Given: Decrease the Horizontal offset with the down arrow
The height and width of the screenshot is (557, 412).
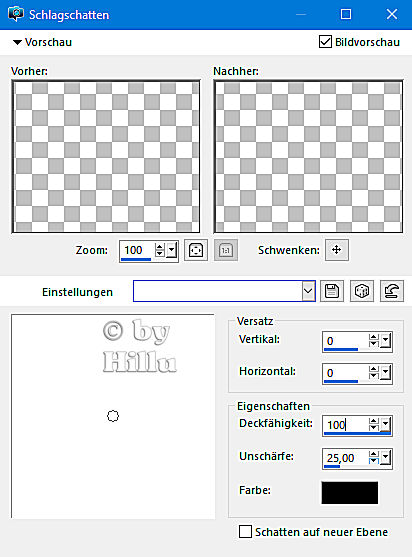Looking at the screenshot, I should 373,376.
